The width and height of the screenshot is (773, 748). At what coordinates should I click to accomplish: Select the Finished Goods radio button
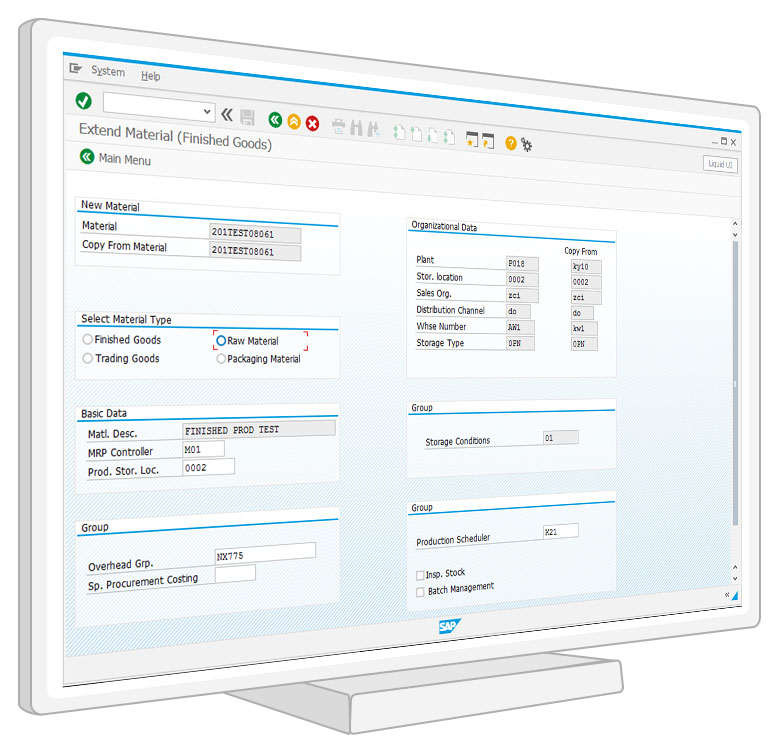pos(88,340)
